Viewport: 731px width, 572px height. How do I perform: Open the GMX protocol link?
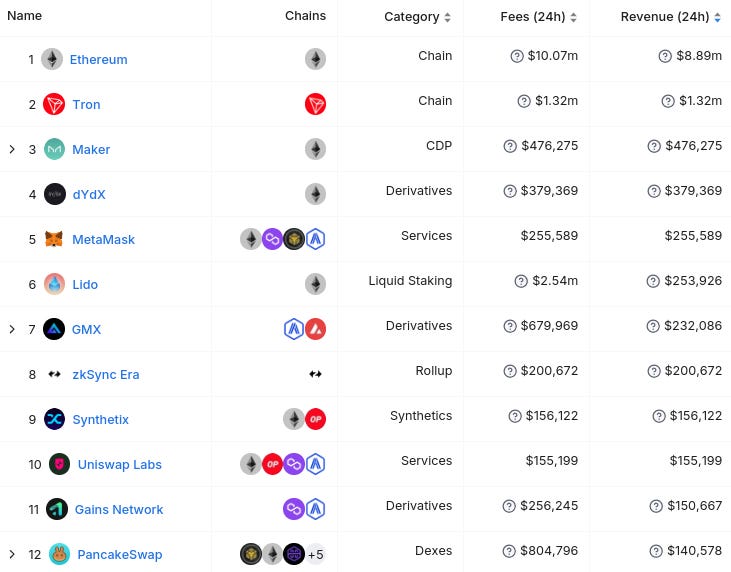(86, 330)
